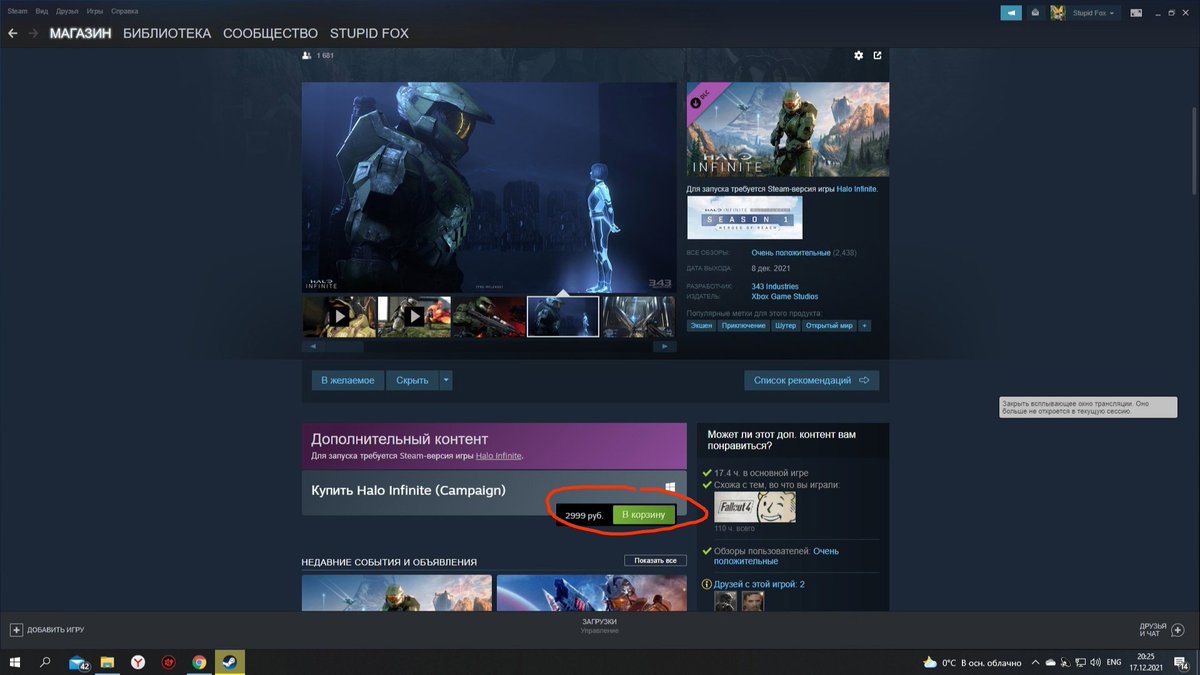Viewport: 1200px width, 675px height.
Task: Switch to Big Picture mode
Action: (x=1138, y=13)
